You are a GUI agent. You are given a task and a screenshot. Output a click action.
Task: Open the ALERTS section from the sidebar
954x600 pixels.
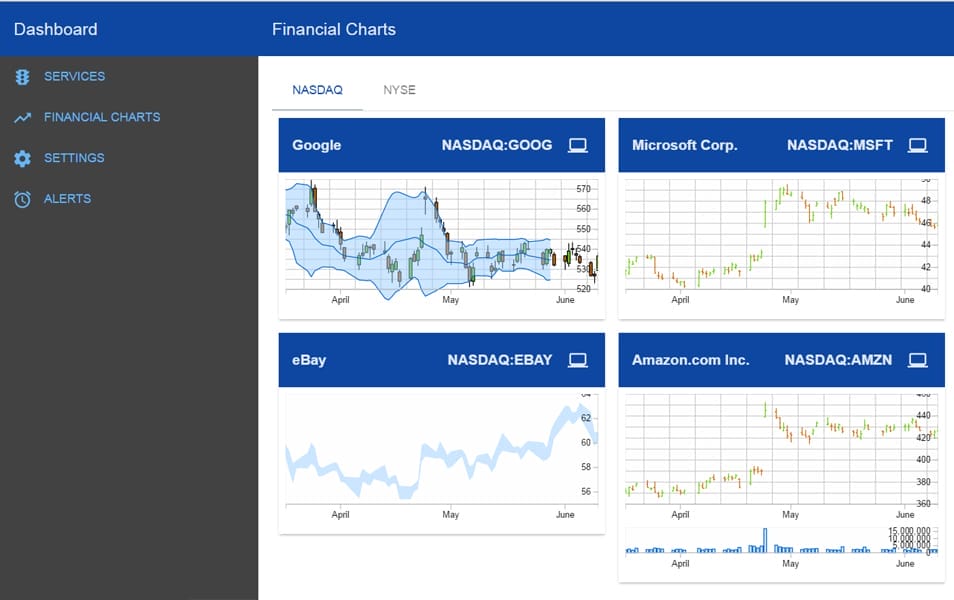(68, 199)
